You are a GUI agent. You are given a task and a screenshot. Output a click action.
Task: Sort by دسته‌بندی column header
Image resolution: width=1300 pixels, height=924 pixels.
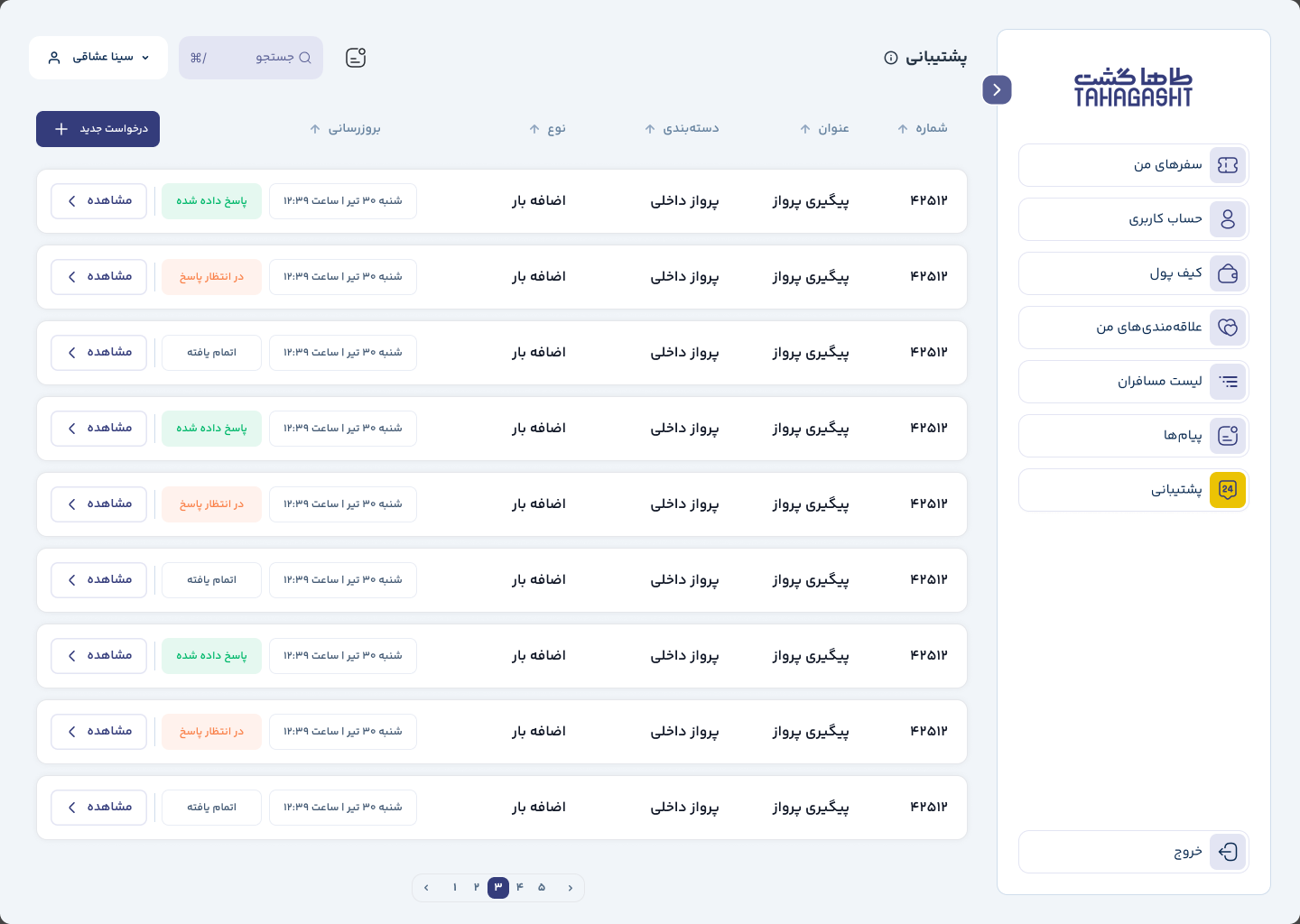[x=682, y=129]
